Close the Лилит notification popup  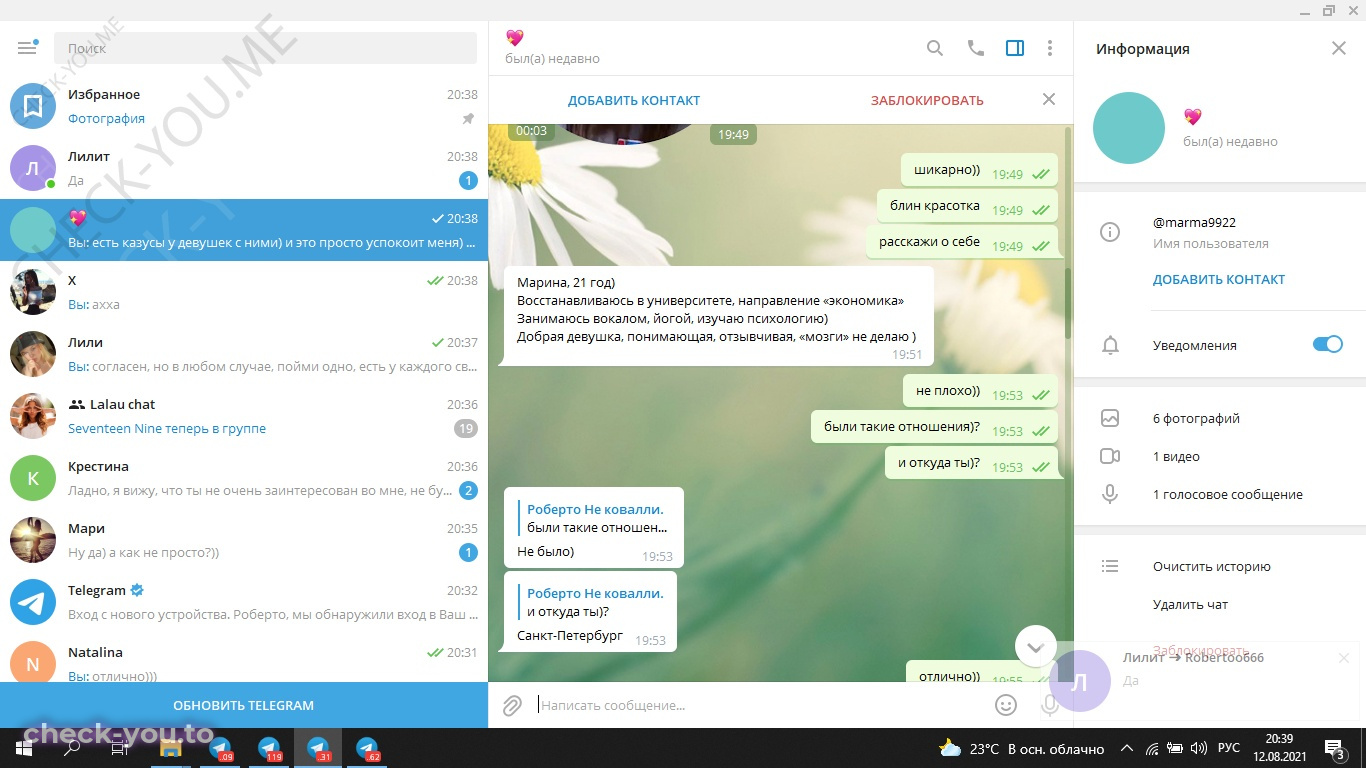[1344, 658]
